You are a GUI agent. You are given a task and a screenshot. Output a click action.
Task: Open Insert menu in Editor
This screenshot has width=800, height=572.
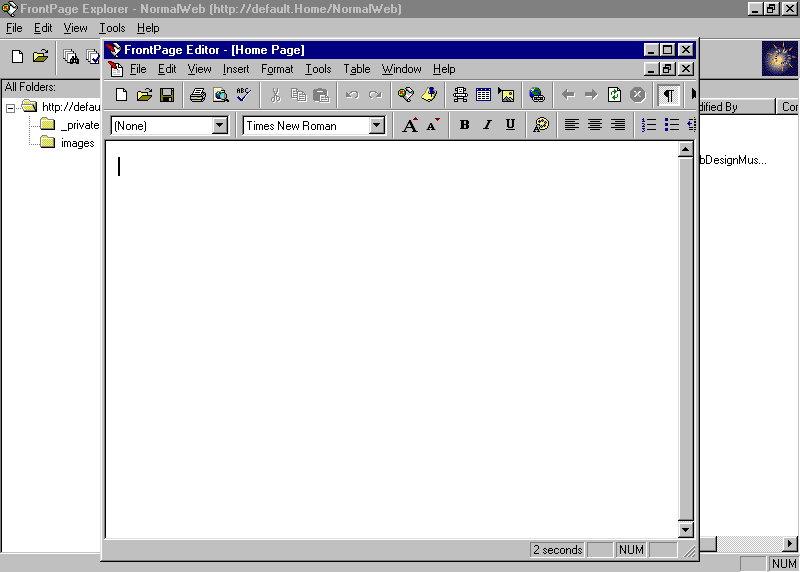pos(236,69)
